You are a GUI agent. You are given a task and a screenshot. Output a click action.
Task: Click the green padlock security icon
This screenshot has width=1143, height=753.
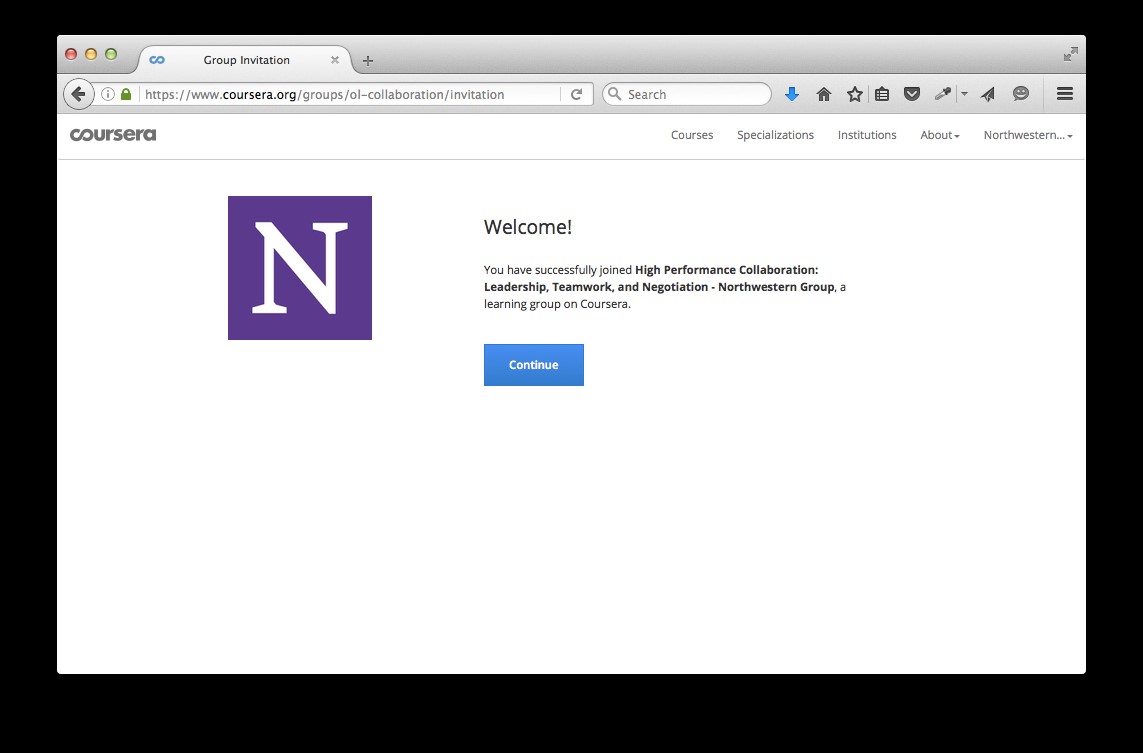coord(126,94)
